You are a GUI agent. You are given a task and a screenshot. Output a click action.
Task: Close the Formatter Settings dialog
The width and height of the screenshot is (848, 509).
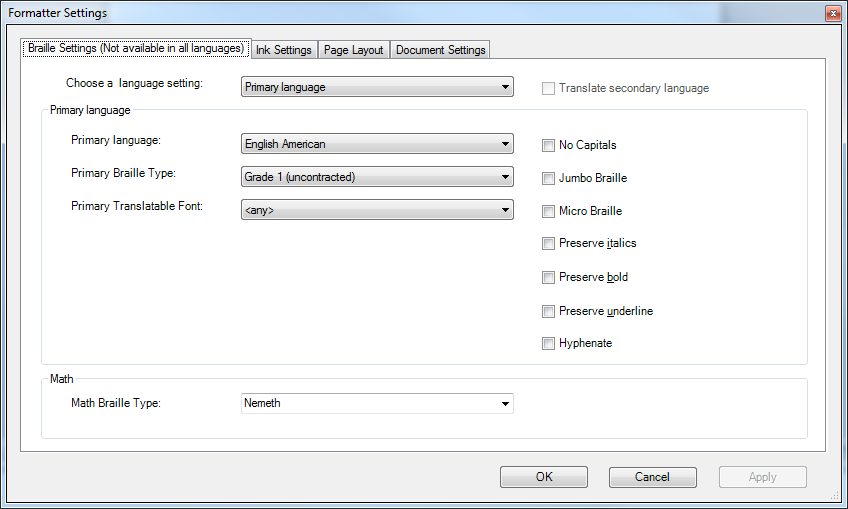(x=832, y=13)
